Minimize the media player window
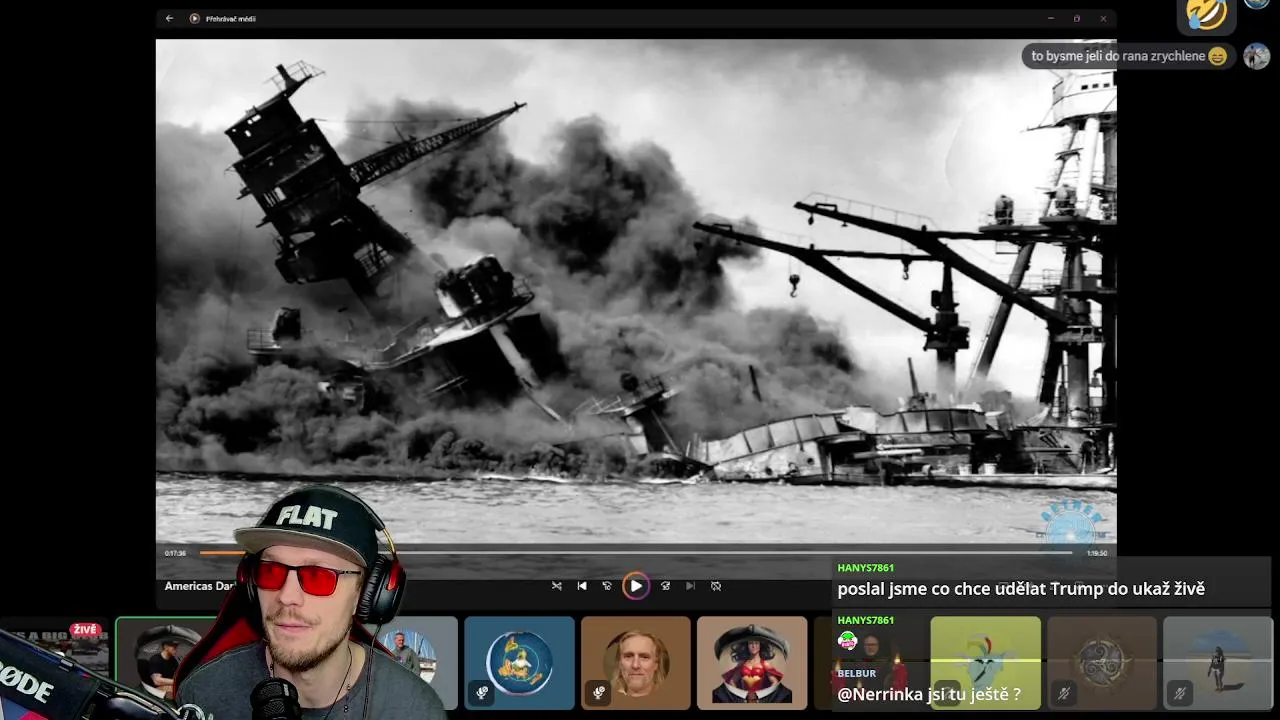 [1050, 18]
